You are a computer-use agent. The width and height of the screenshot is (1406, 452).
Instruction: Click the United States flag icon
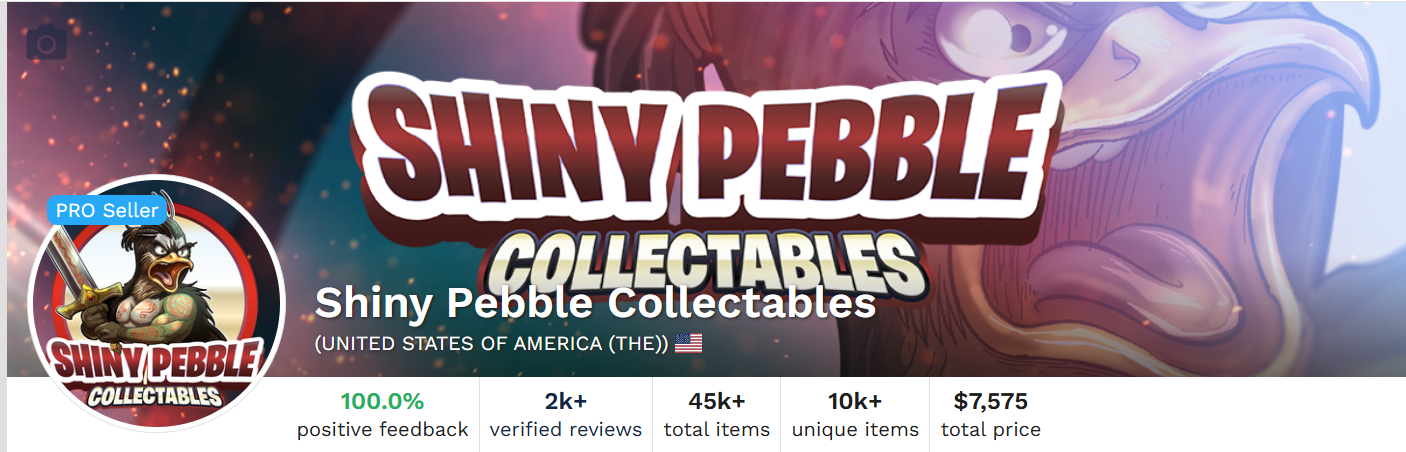688,344
